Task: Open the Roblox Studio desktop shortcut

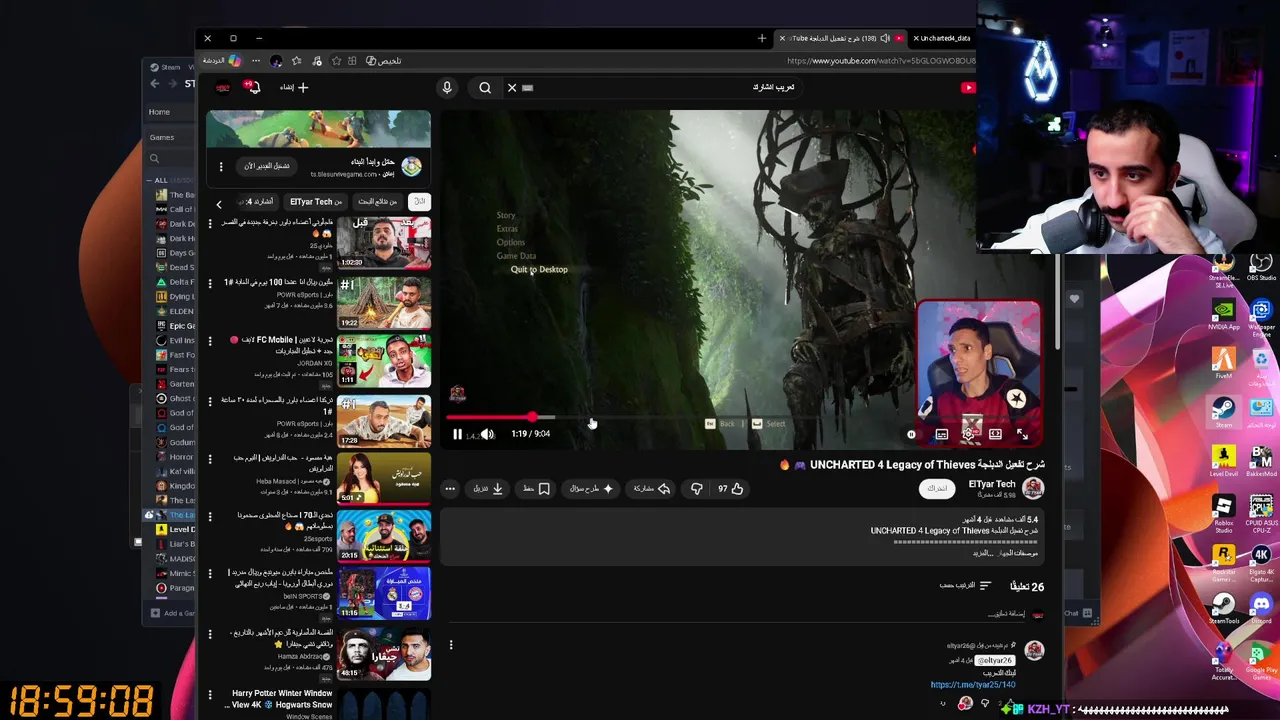Action: click(x=1224, y=513)
